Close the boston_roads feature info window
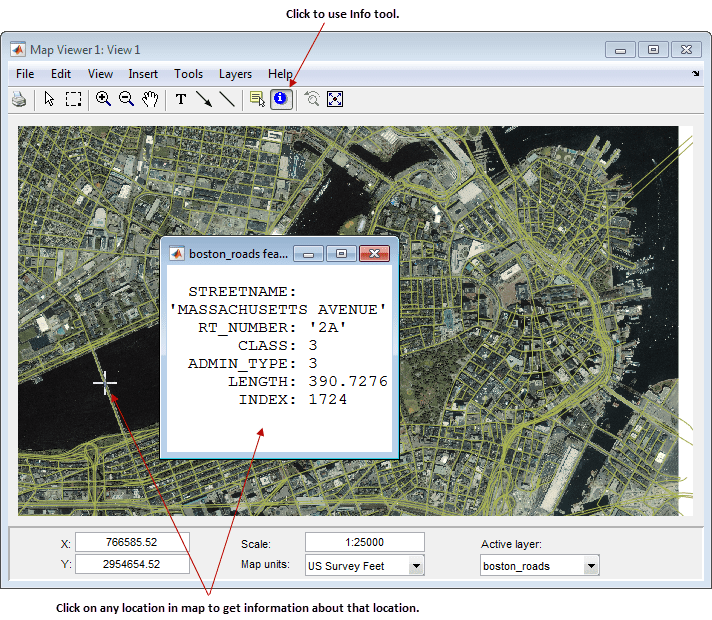 click(x=374, y=254)
